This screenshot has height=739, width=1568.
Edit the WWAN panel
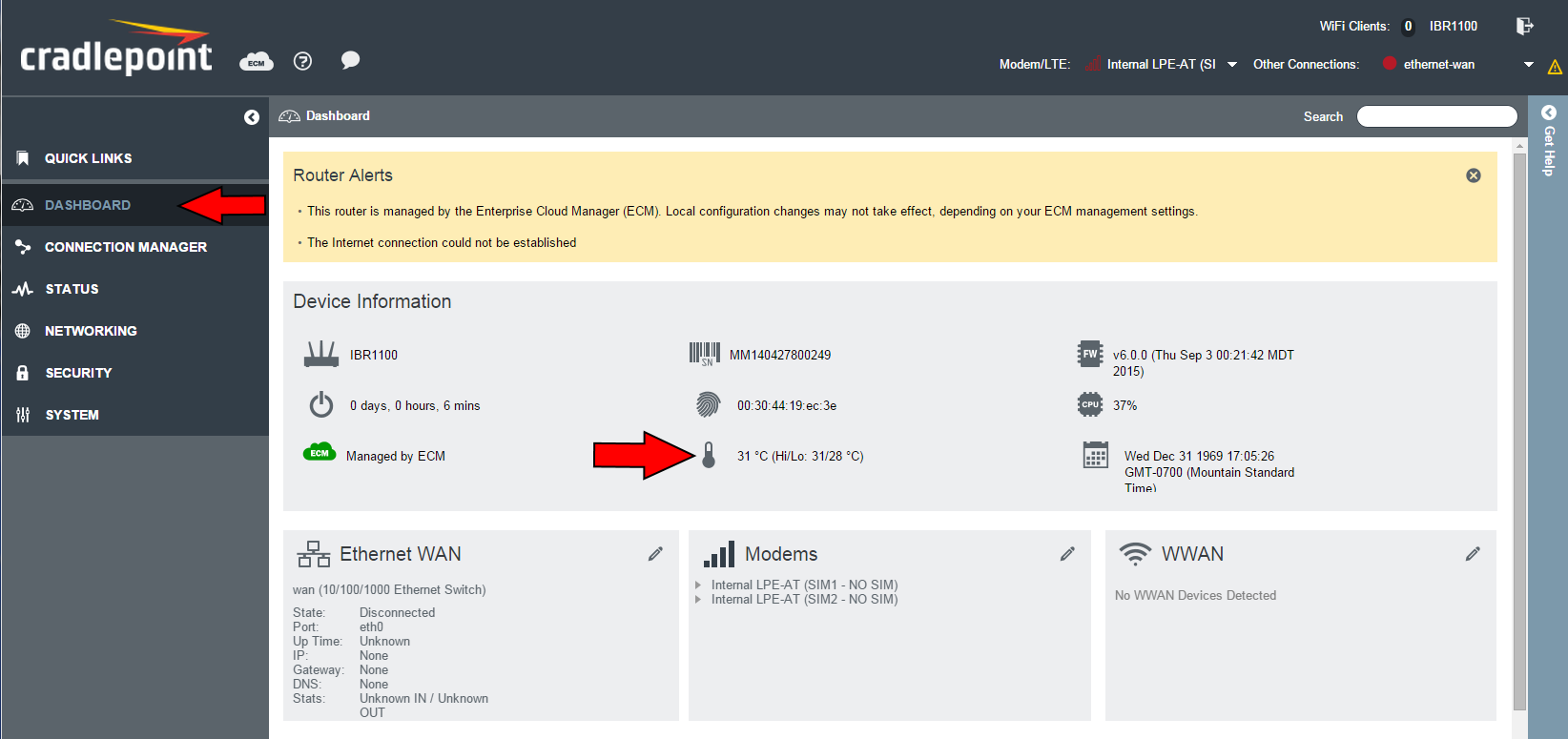[x=1473, y=554]
